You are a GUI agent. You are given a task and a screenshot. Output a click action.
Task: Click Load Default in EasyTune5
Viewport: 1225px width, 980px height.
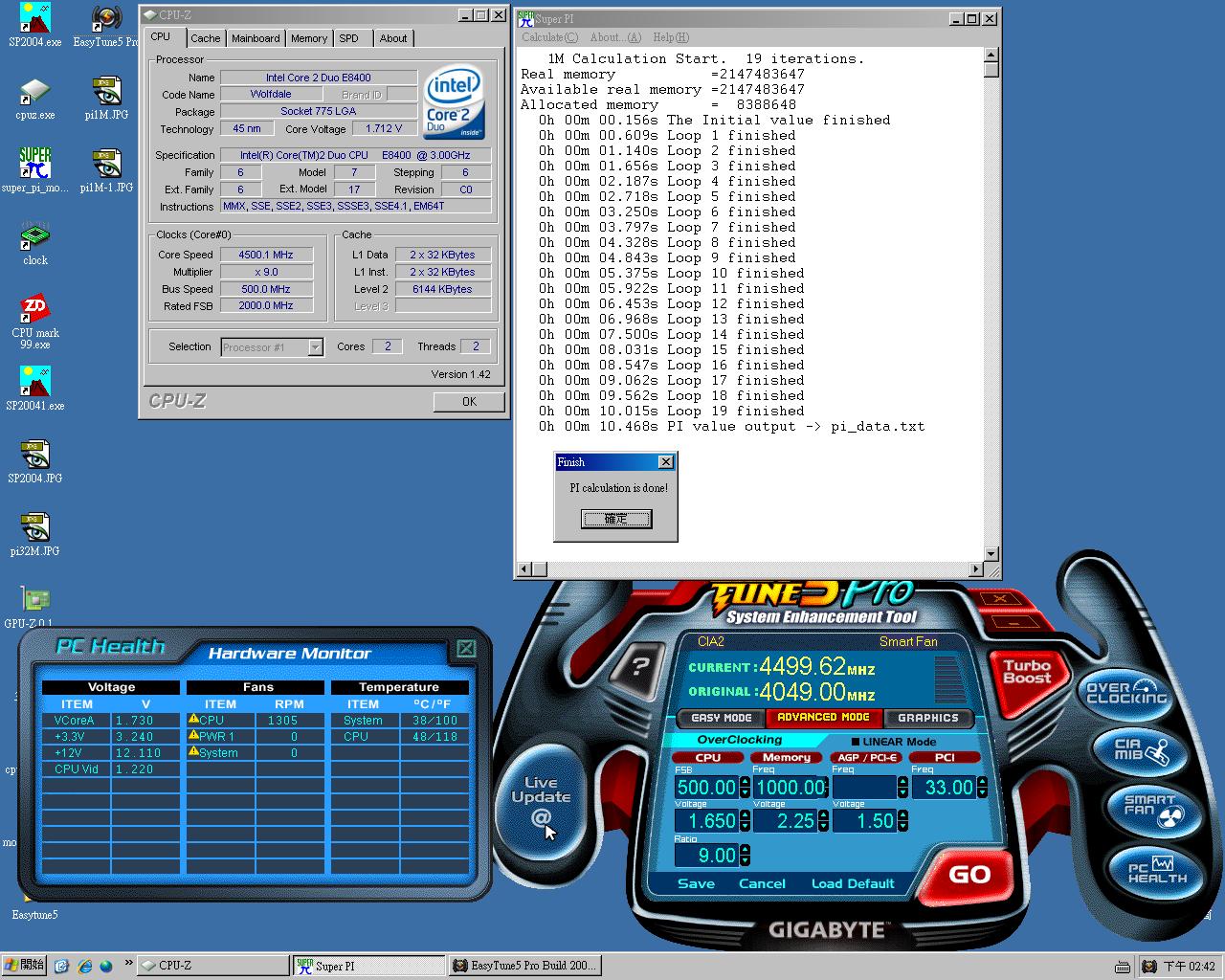pos(853,883)
